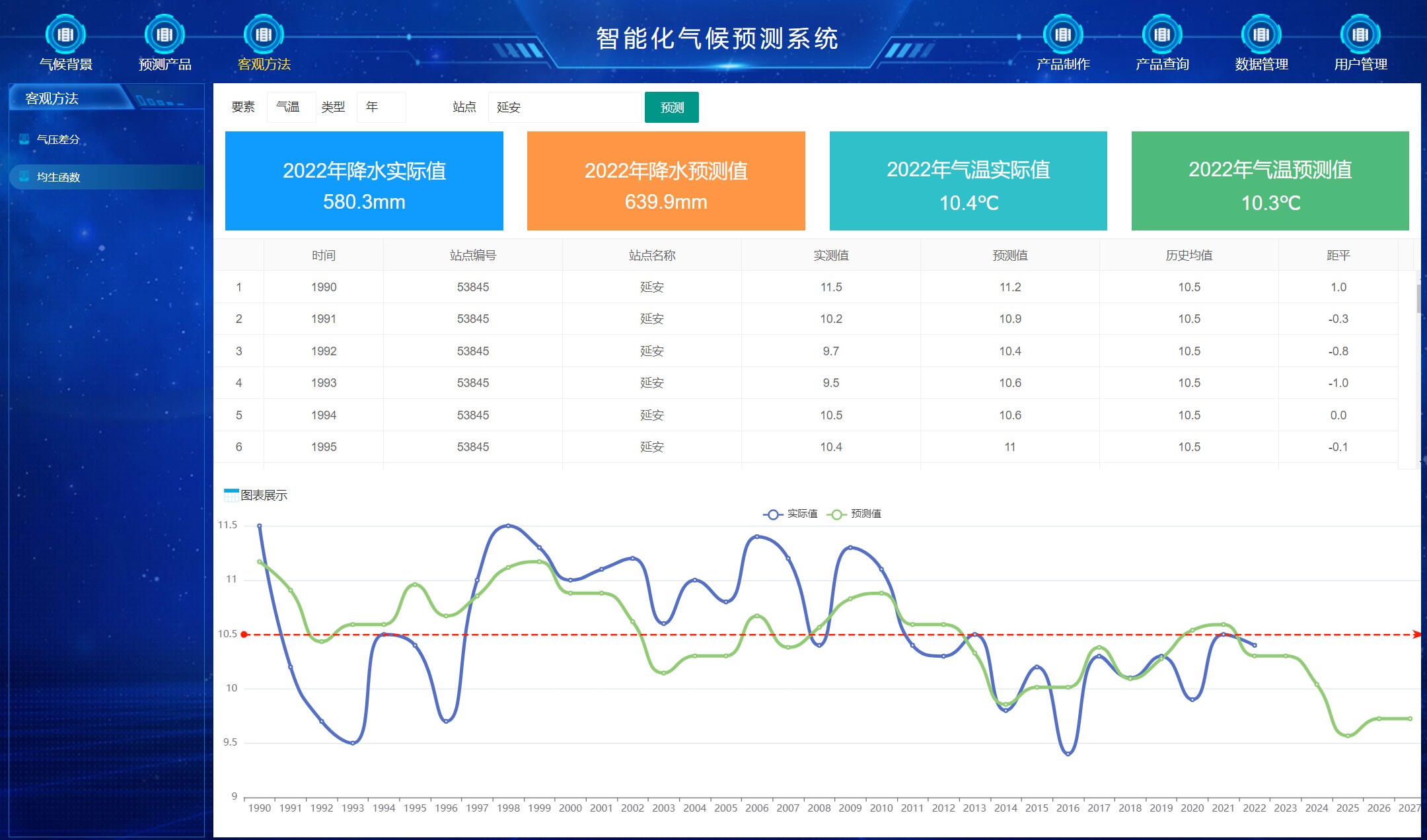
Task: Click the 2022年降水预测值 orange card
Action: [x=666, y=181]
